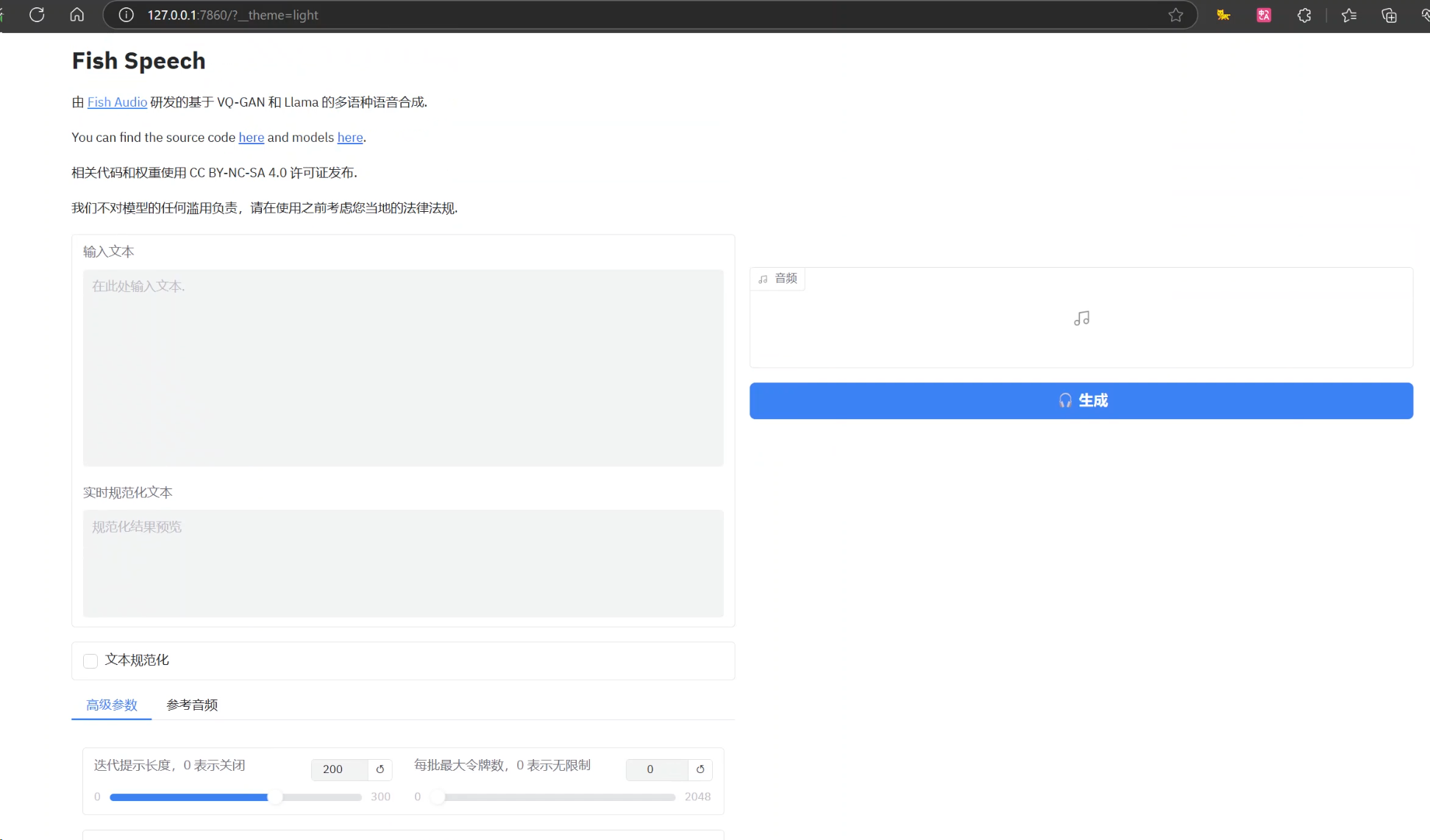This screenshot has width=1430, height=840.
Task: Open the pink translate extension icon
Action: click(x=1264, y=15)
